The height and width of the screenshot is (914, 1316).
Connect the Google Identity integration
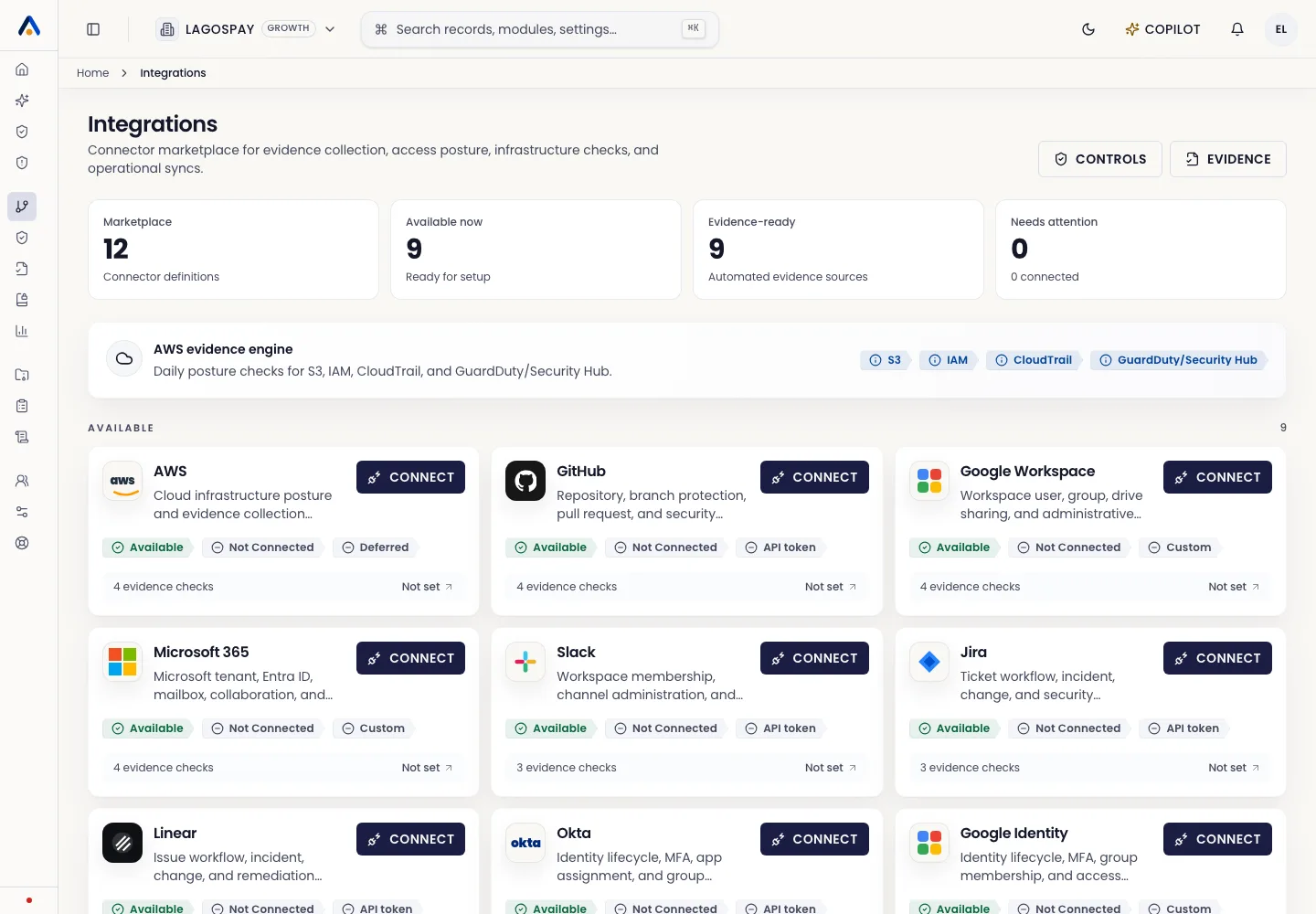tap(1217, 839)
